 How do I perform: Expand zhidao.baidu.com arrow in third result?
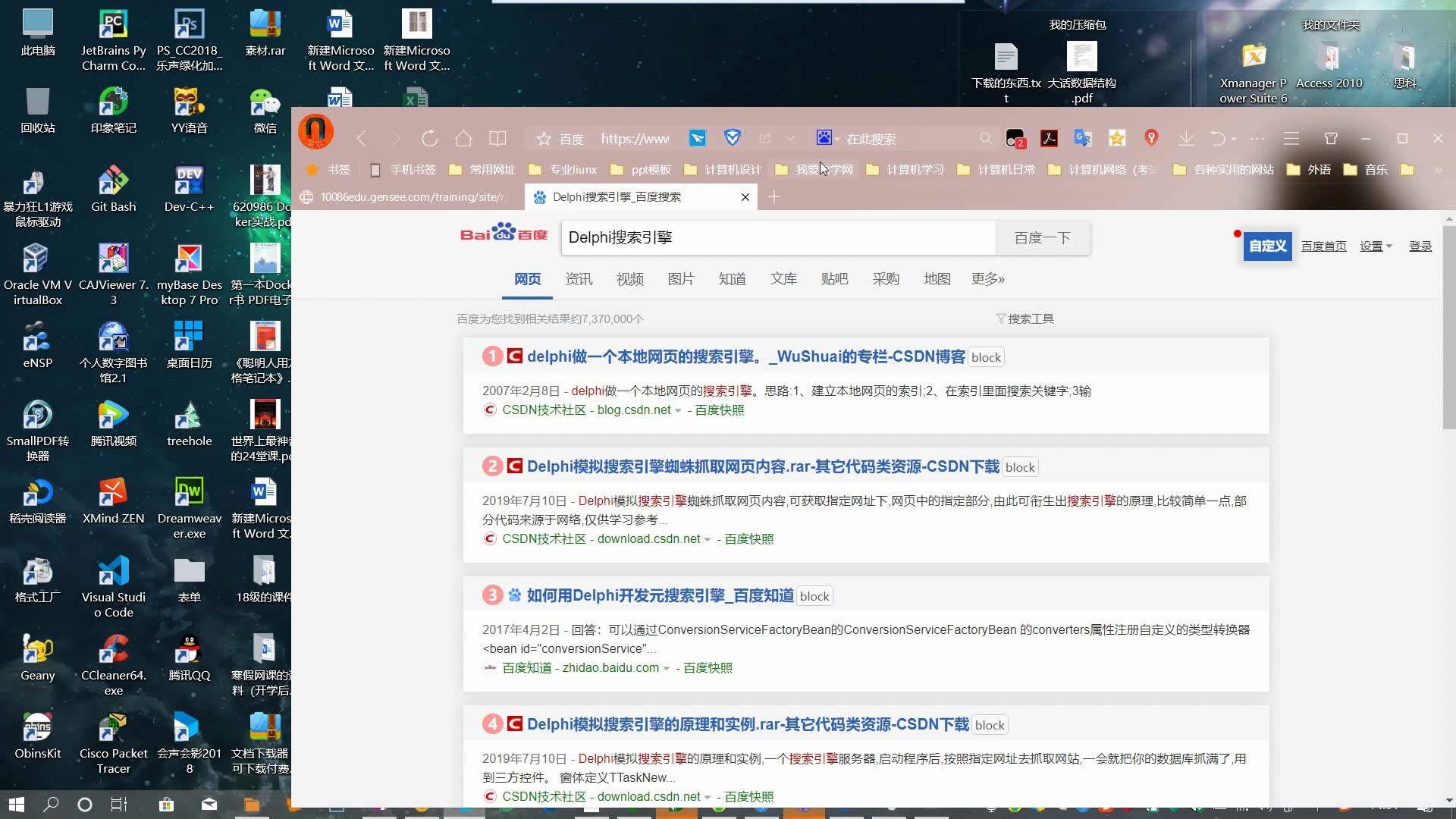point(667,669)
